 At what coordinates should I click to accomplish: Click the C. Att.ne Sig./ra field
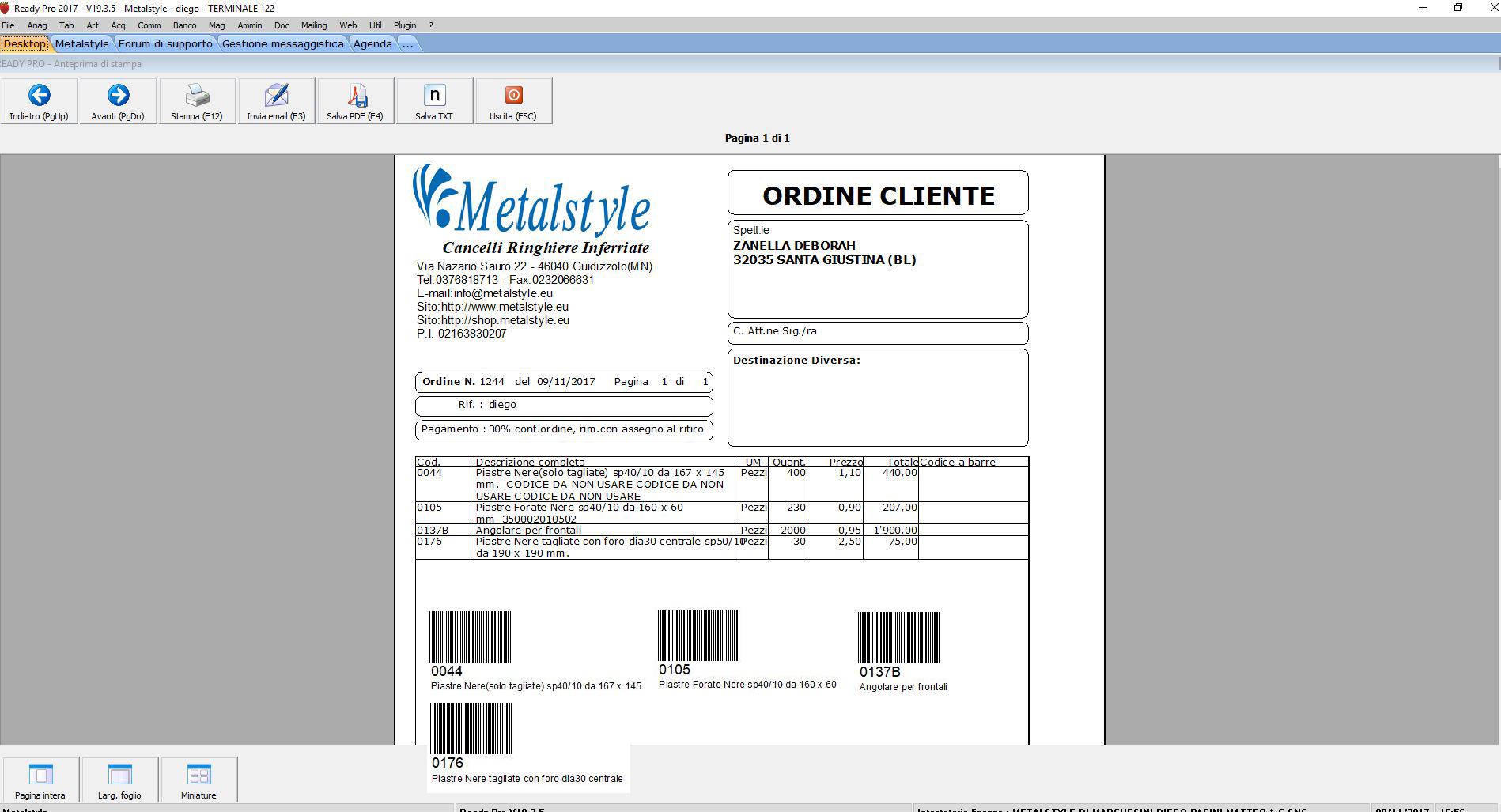878,332
